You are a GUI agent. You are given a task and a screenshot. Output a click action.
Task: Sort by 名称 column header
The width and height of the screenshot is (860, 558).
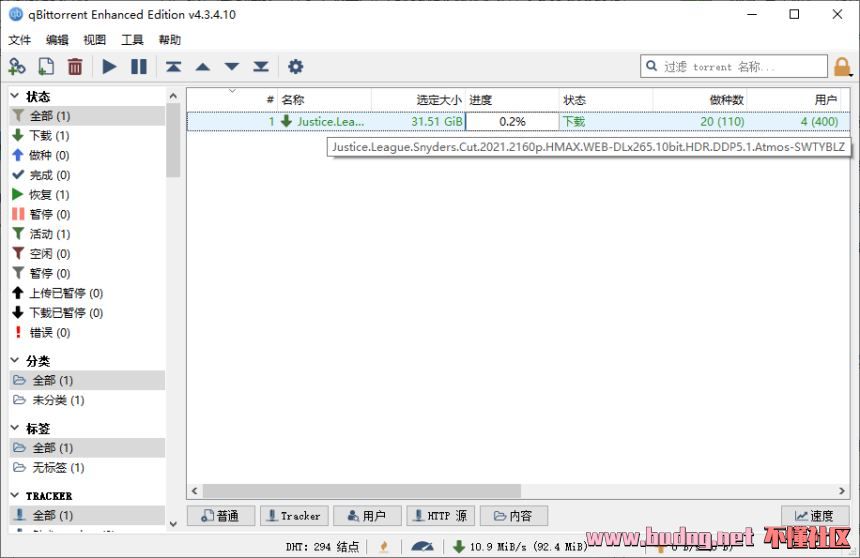point(324,100)
